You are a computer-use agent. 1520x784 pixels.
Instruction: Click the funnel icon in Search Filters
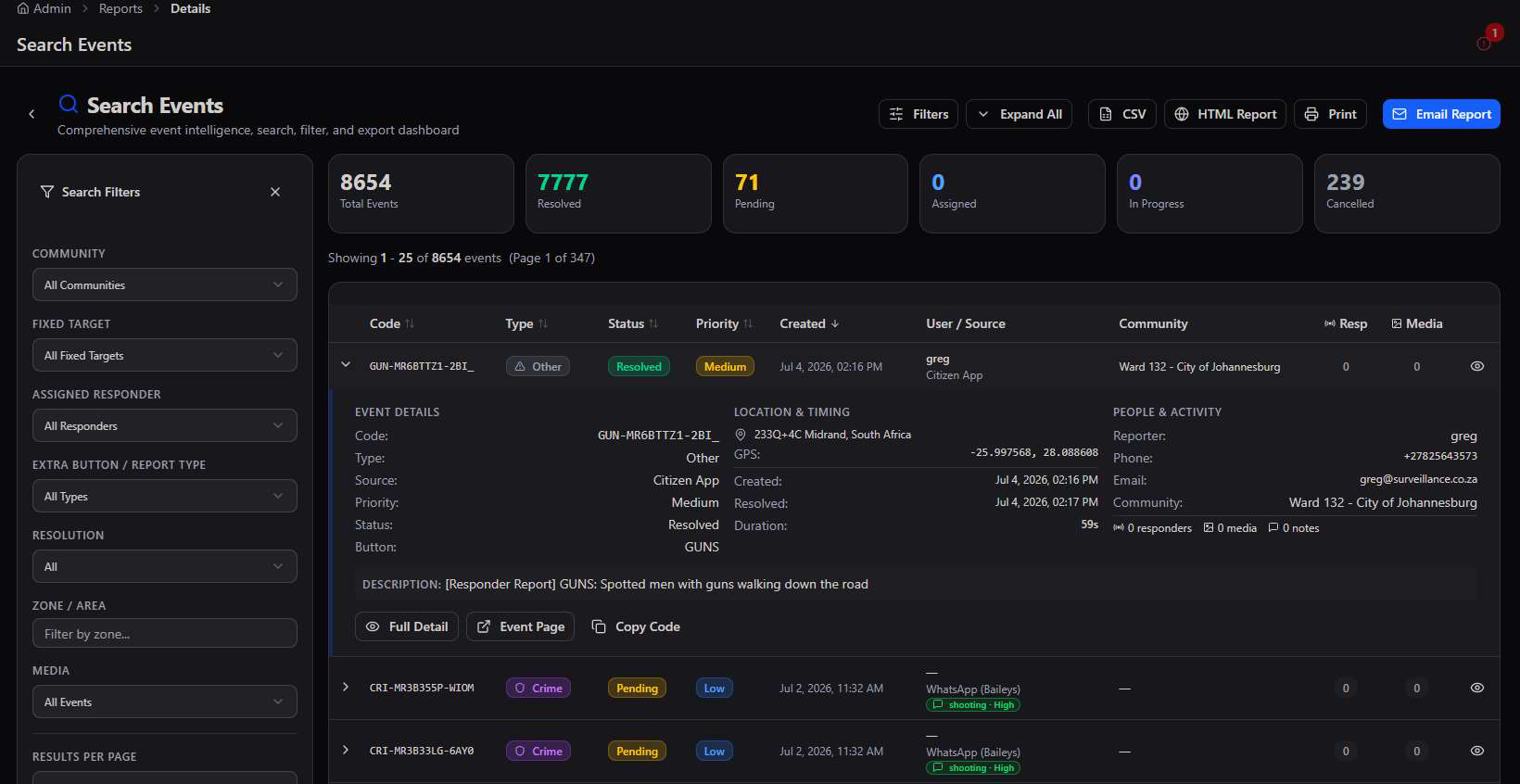[47, 192]
